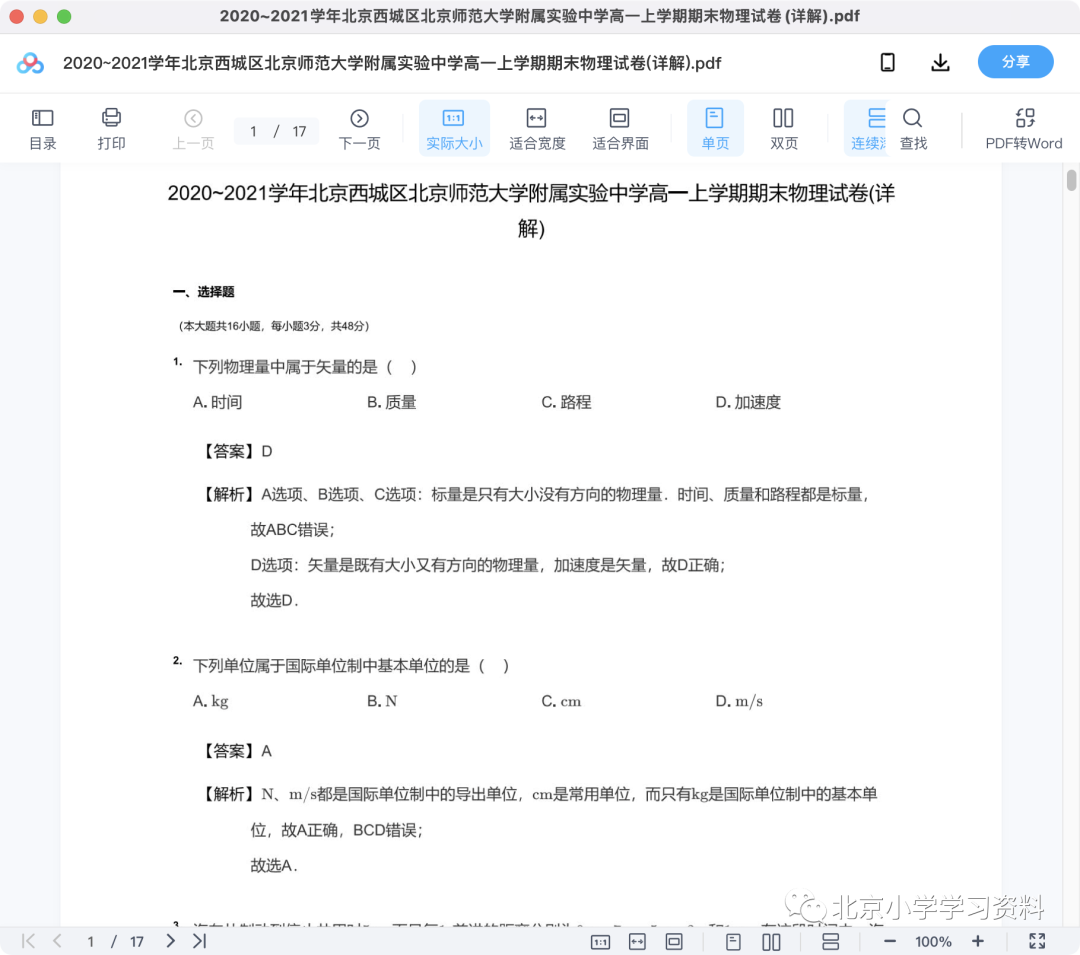1080x955 pixels.
Task: Select fit page (适合界面) view
Action: [620, 129]
